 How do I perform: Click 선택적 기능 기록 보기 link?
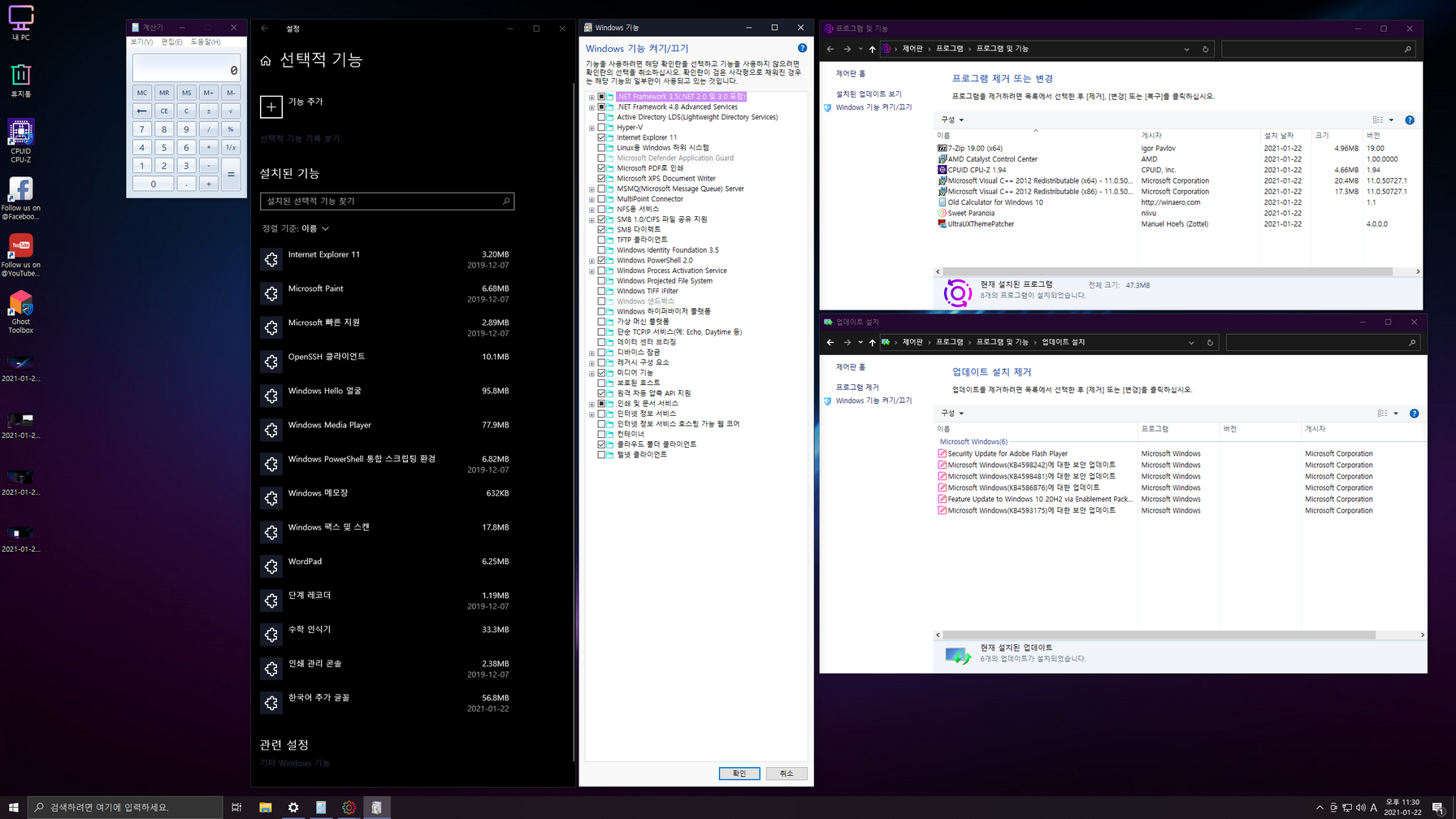click(x=300, y=139)
